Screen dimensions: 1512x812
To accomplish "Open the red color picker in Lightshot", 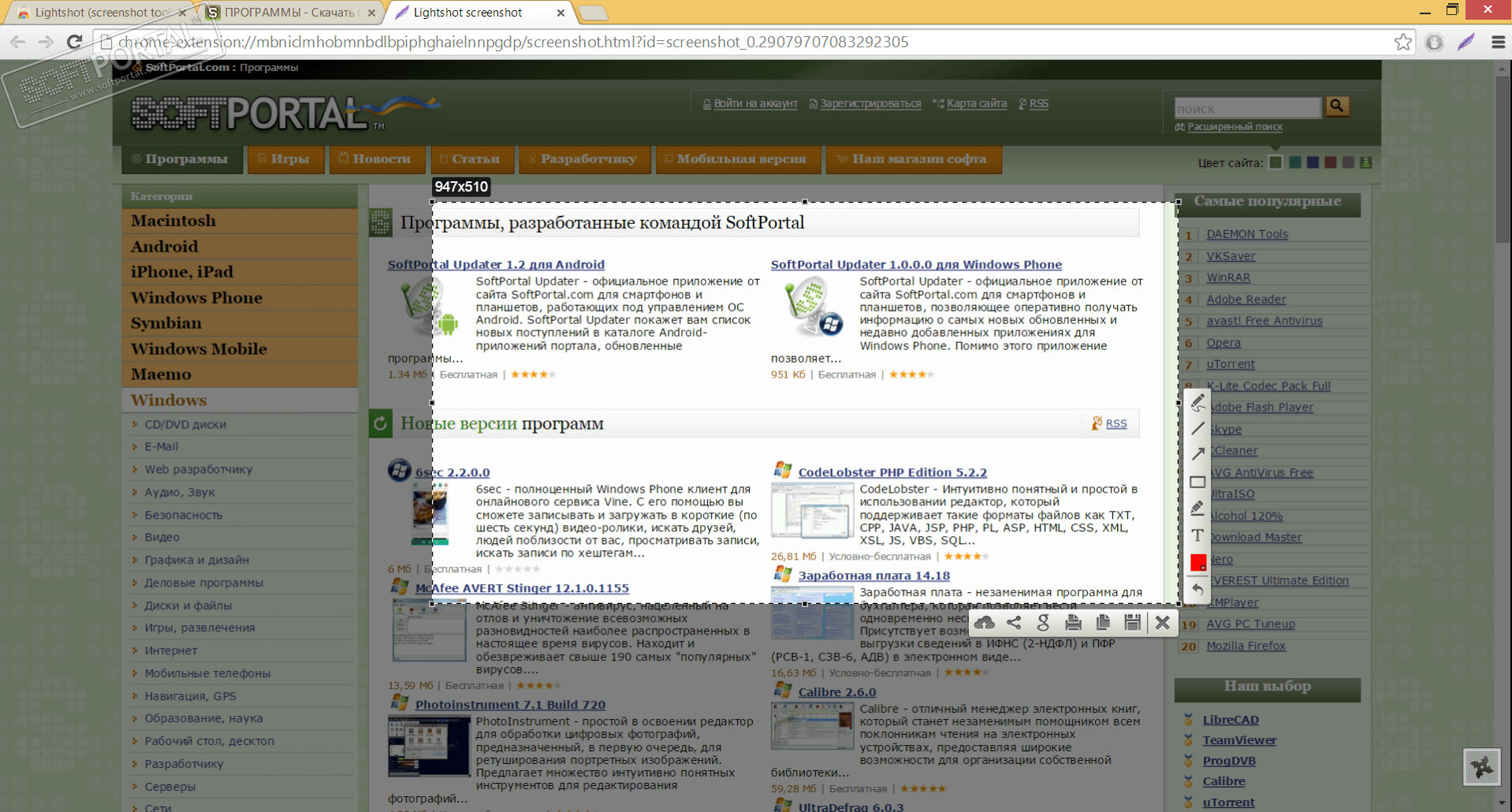I will 1198,562.
